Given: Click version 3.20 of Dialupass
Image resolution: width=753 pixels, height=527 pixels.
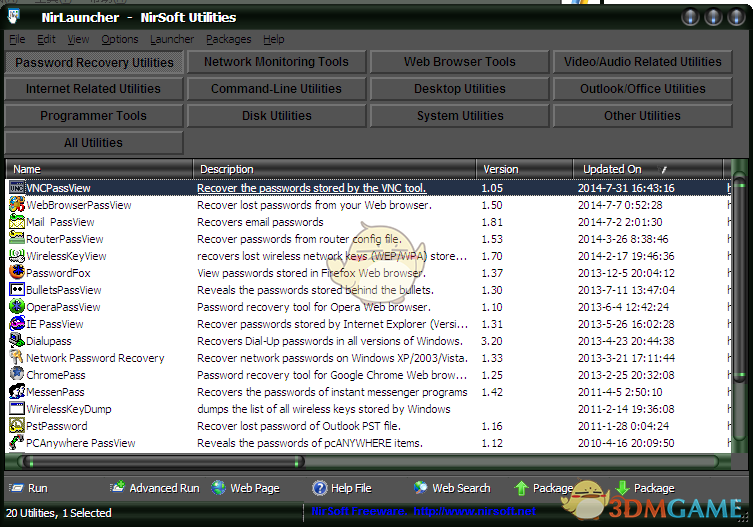Looking at the screenshot, I should coord(492,341).
